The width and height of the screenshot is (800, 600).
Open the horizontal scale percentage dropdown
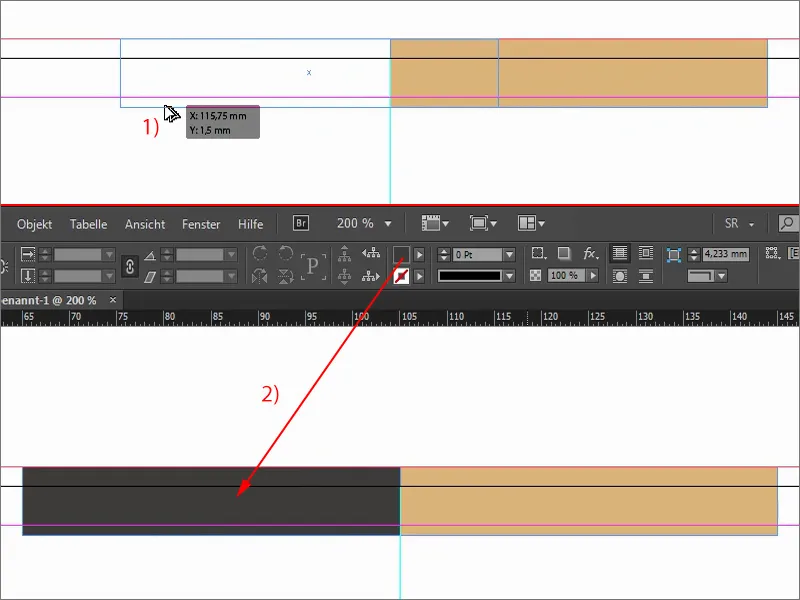[109, 255]
